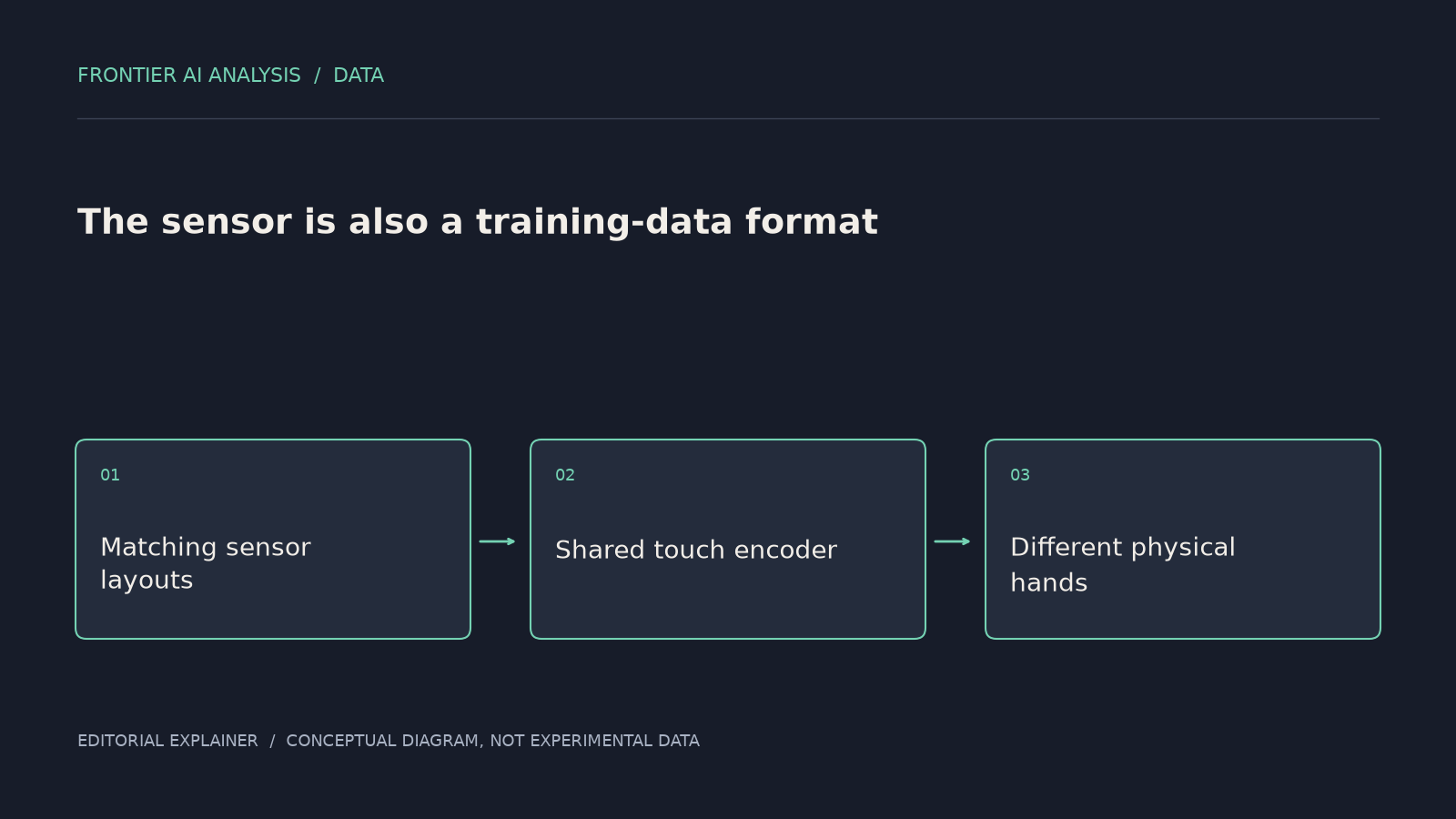
Task: Click the word hands in the third card
Action: 1049,582
